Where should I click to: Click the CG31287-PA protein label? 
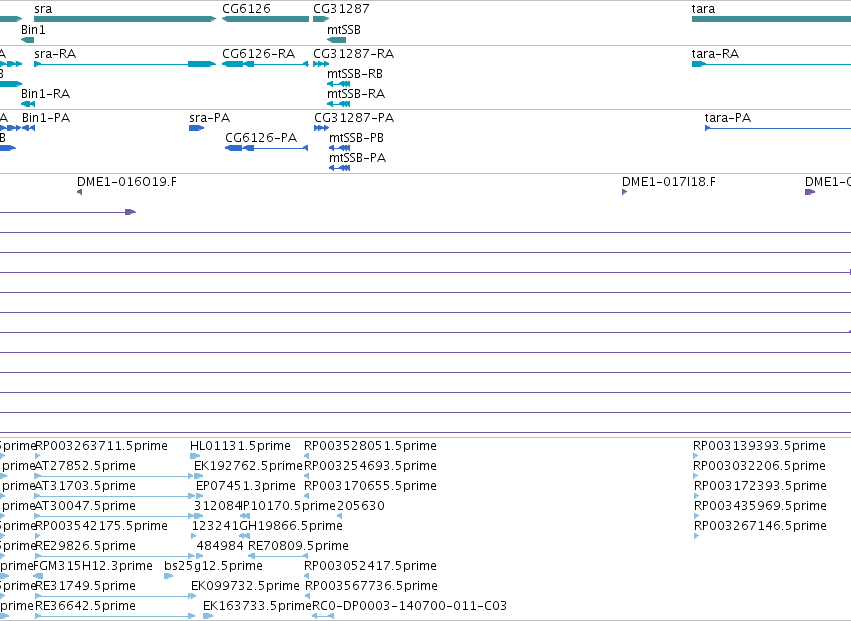coord(354,118)
